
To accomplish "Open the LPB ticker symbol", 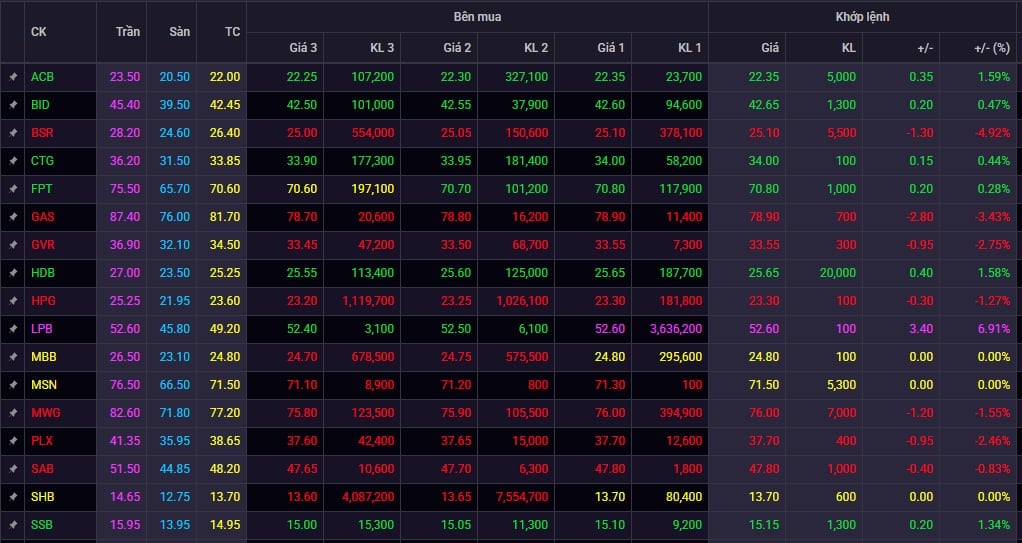I will (x=41, y=329).
